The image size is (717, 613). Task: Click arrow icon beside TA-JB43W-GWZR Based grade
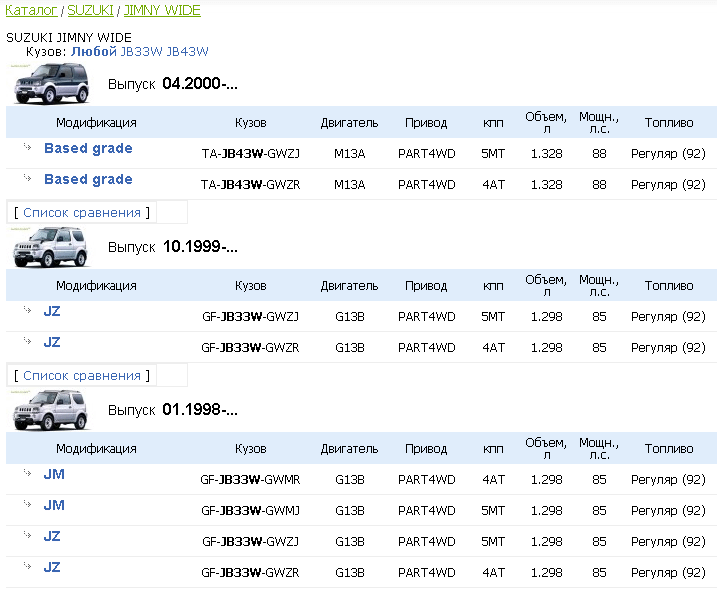(27, 178)
